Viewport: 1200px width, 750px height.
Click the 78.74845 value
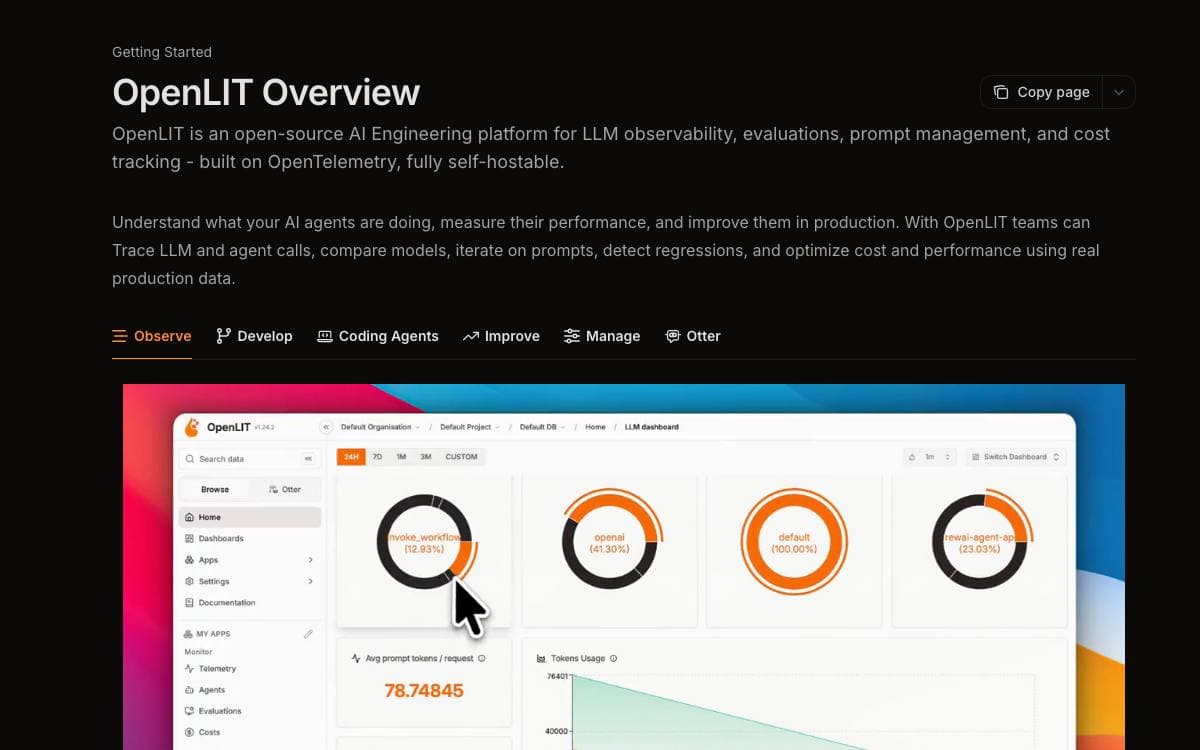click(424, 691)
